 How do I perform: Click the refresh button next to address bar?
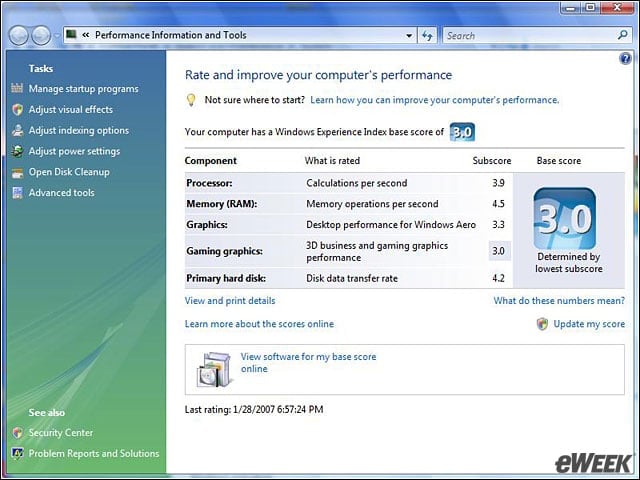[427, 36]
